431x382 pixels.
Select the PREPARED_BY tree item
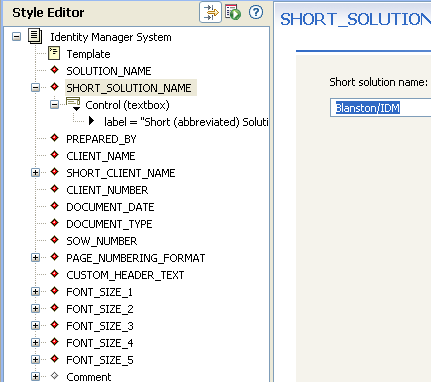pyautogui.click(x=101, y=139)
